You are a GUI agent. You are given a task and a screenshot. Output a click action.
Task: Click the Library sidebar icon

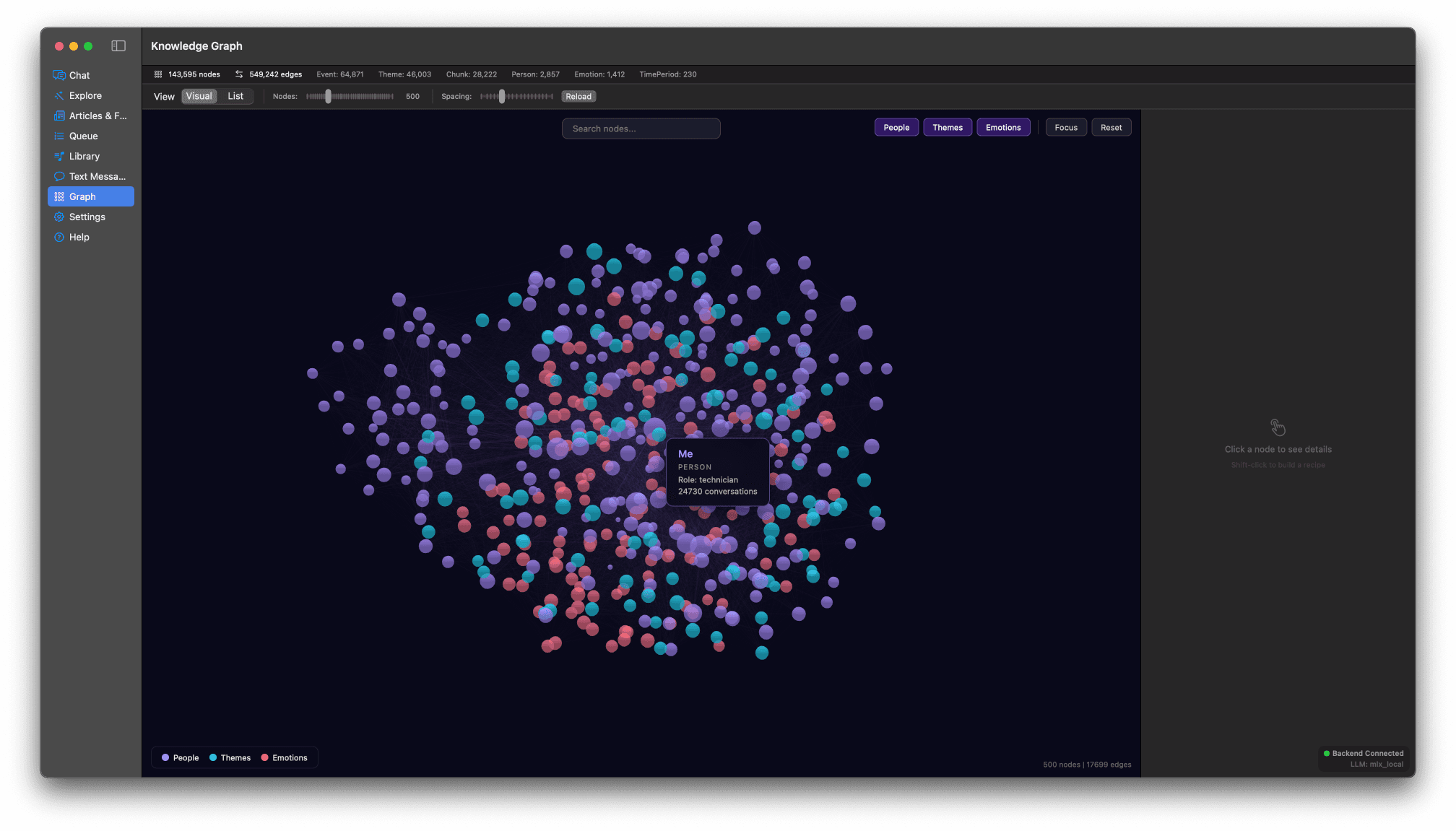[59, 156]
